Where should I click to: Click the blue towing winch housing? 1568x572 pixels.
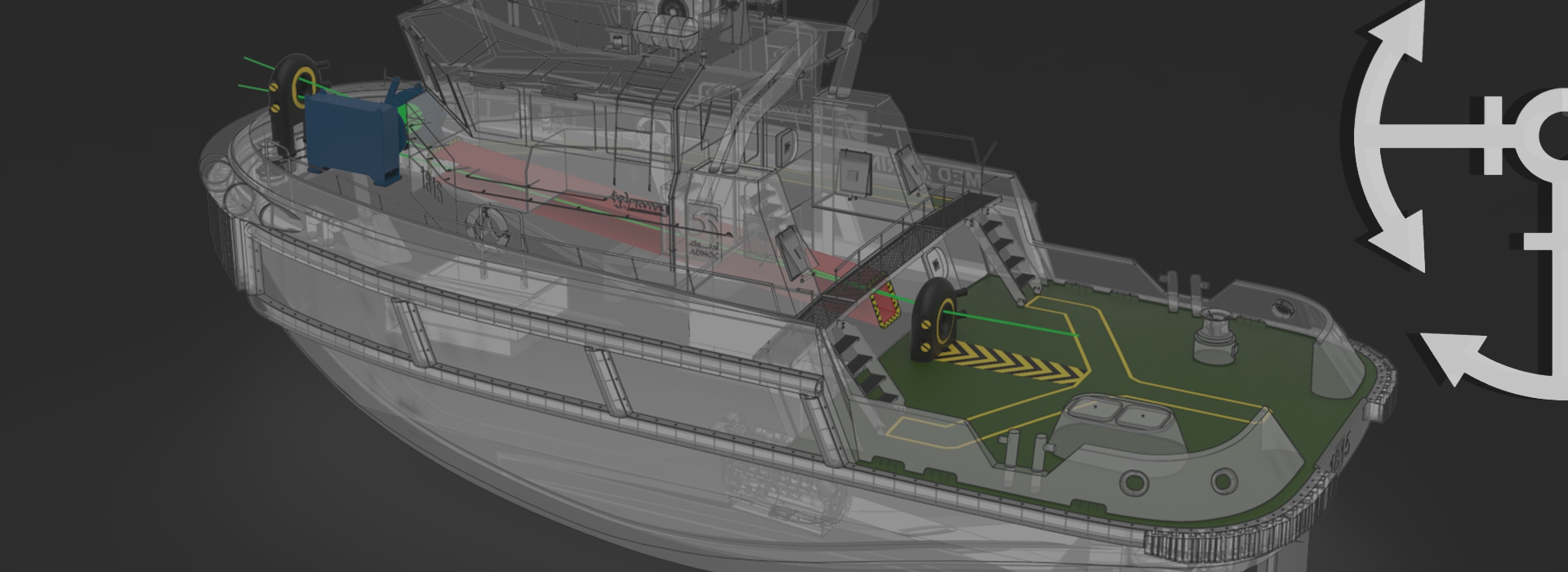click(x=350, y=135)
